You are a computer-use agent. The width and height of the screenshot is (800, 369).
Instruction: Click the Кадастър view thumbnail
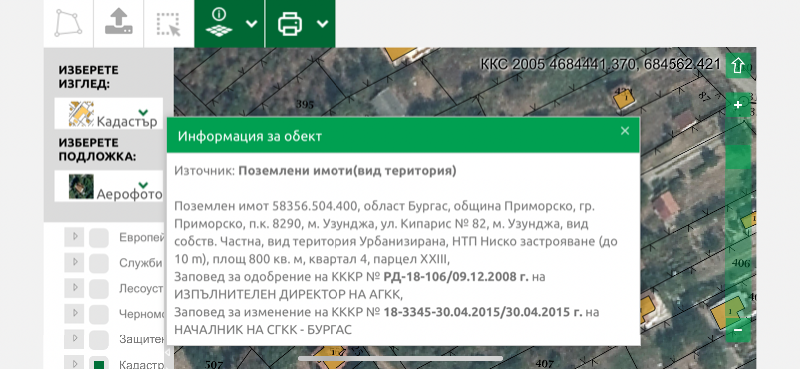pos(81,113)
